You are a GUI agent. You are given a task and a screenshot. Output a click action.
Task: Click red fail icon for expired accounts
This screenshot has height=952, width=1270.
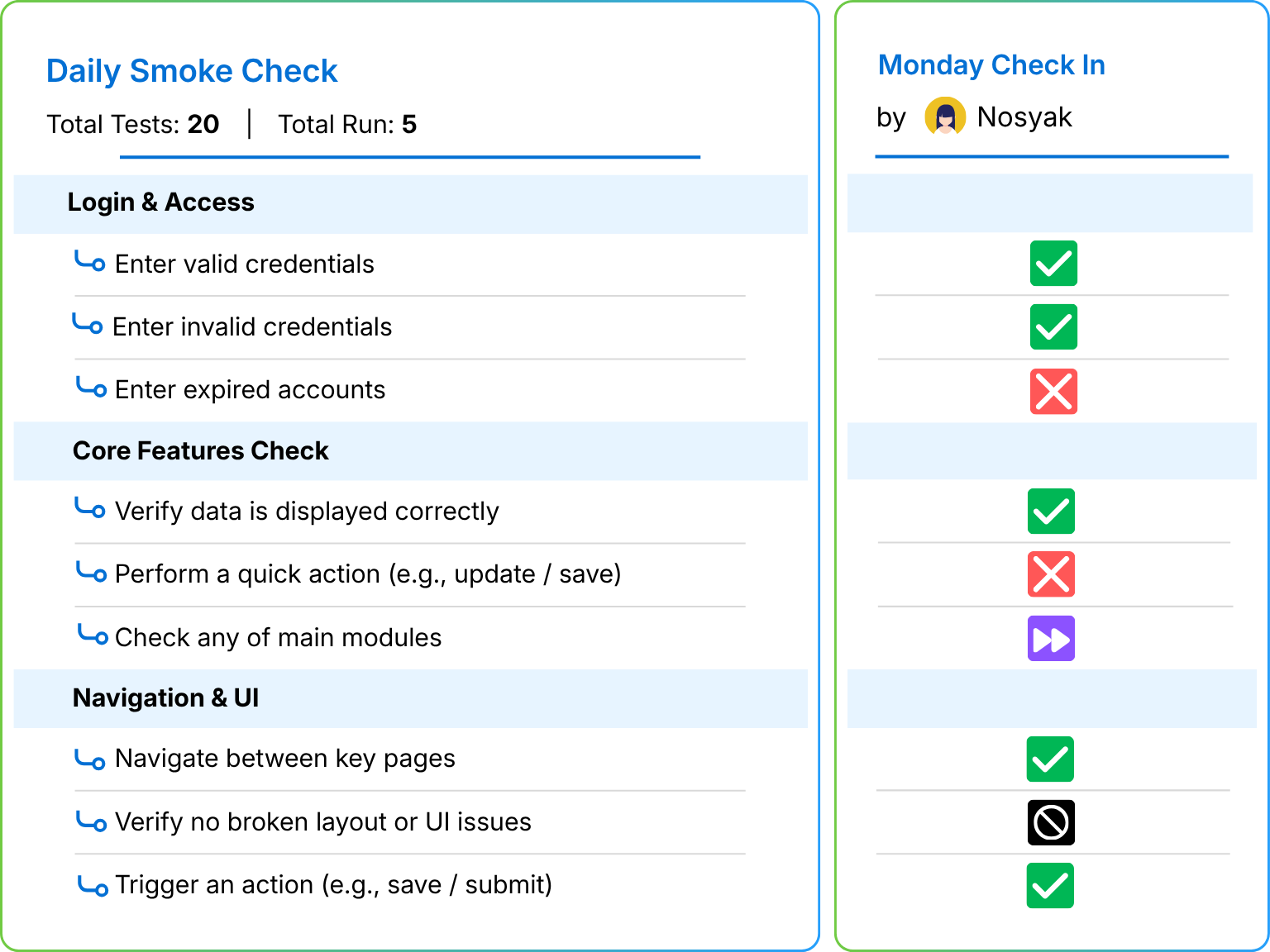tap(1053, 391)
